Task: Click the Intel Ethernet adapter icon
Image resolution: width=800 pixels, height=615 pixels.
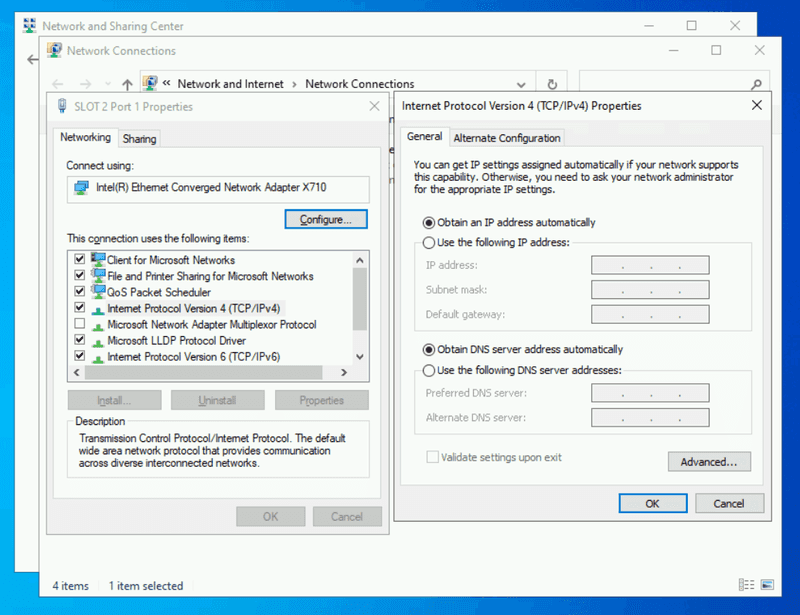Action: coord(81,189)
